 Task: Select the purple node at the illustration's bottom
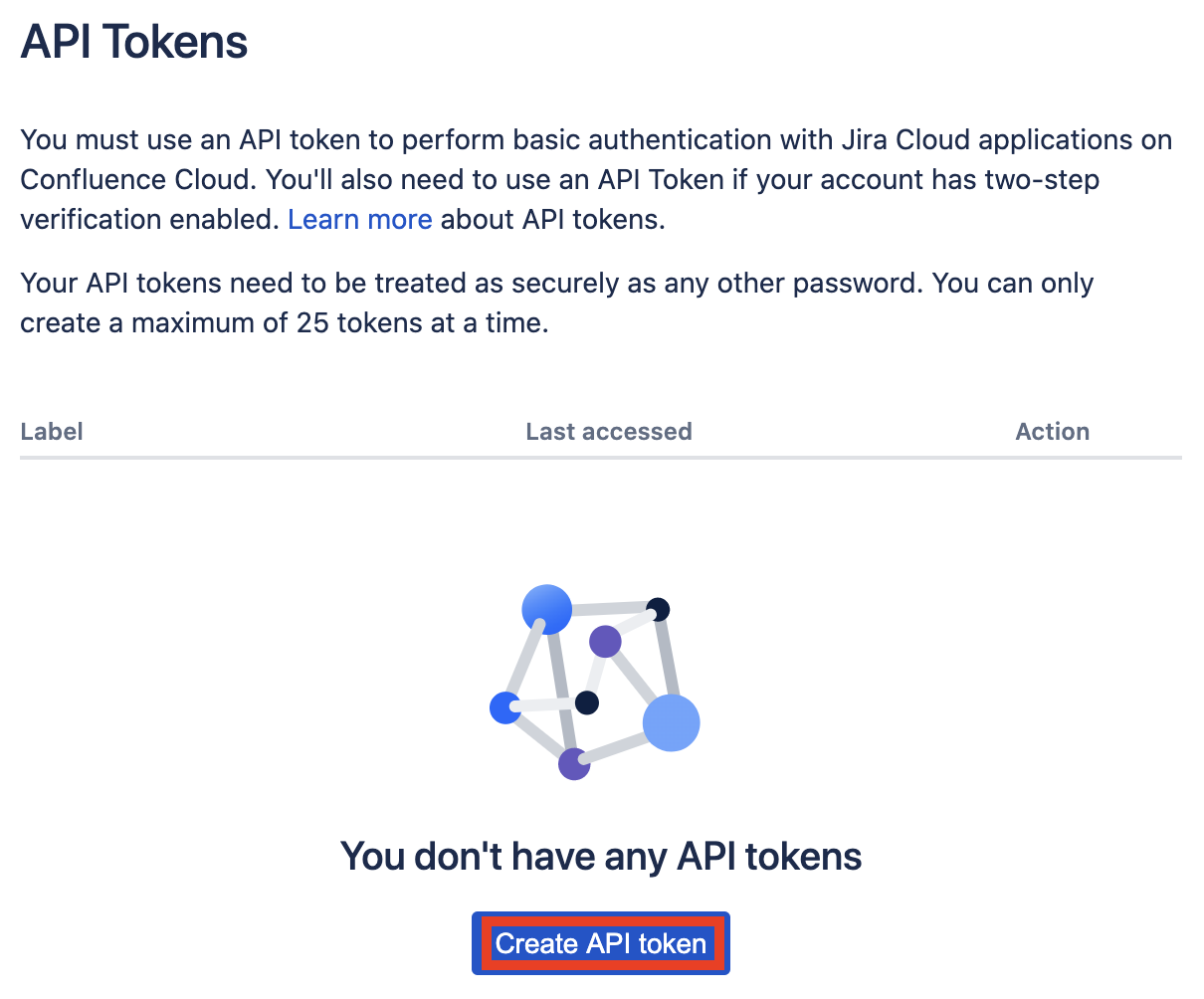pyautogui.click(x=574, y=763)
